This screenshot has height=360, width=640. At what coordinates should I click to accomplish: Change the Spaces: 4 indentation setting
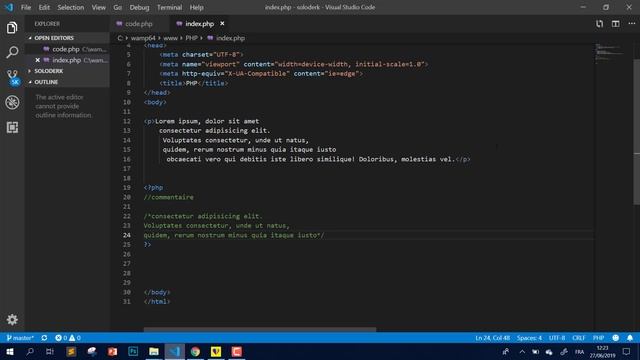(529, 338)
